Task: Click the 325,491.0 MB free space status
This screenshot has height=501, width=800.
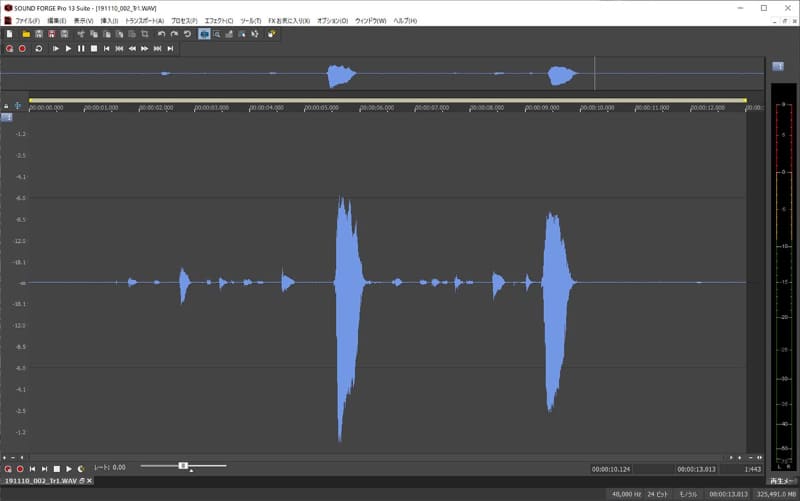Action: click(x=777, y=494)
